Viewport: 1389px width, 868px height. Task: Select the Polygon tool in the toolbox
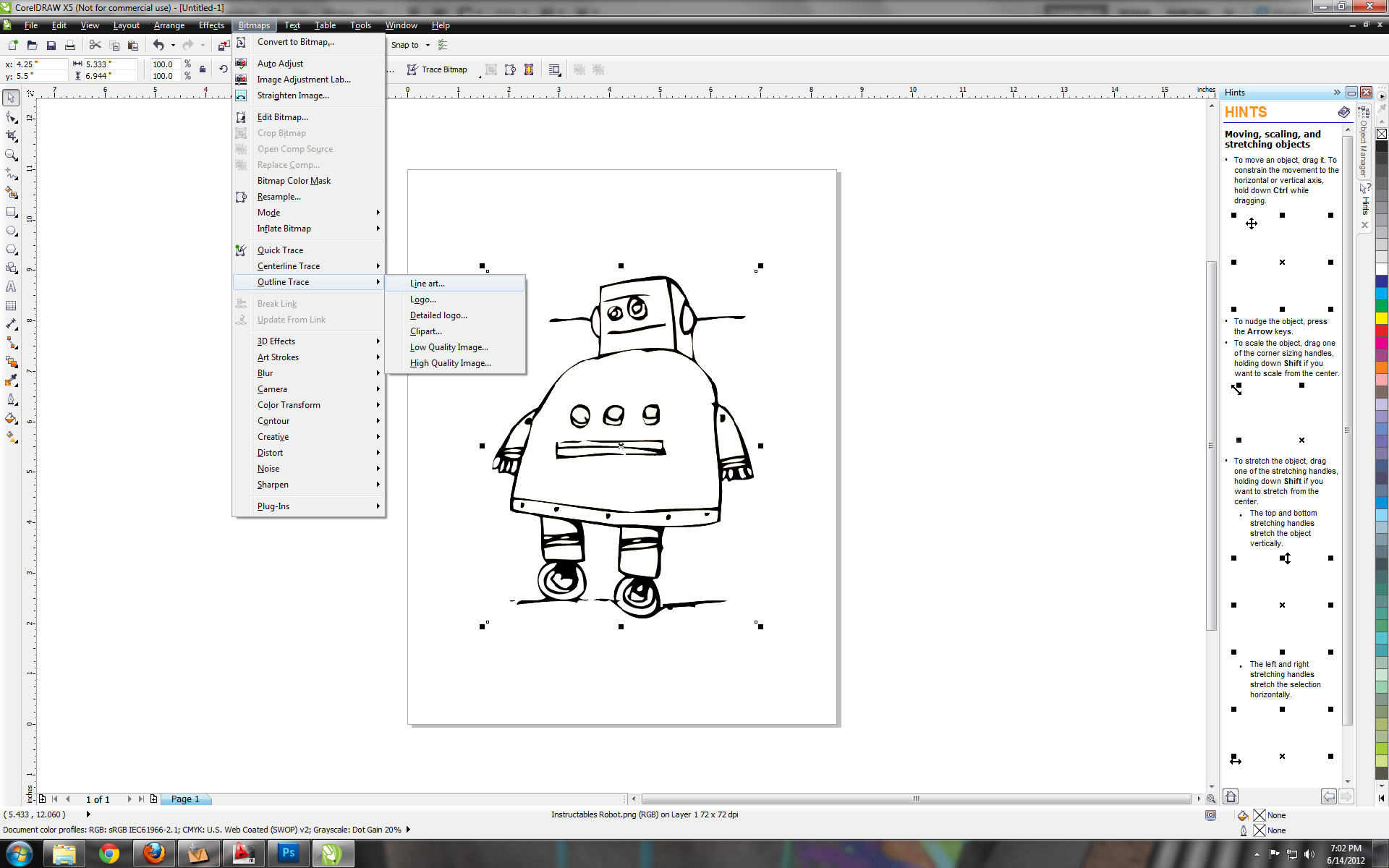[11, 249]
